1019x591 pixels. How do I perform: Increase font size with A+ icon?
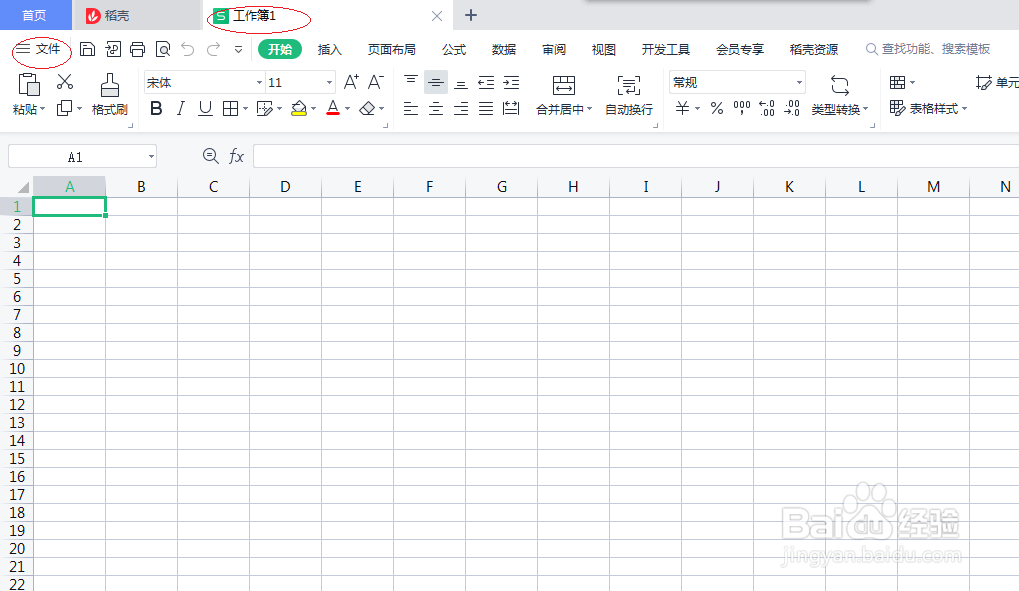[x=351, y=82]
